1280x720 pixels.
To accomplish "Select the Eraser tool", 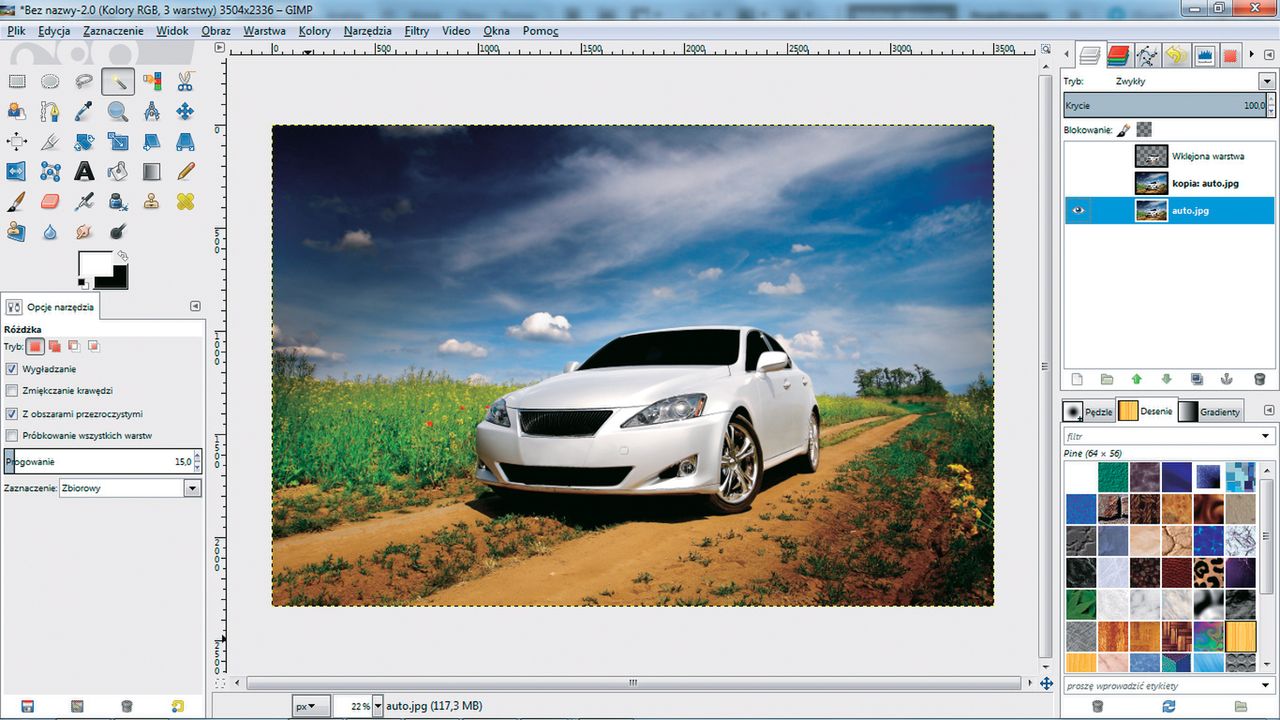I will click(x=50, y=202).
